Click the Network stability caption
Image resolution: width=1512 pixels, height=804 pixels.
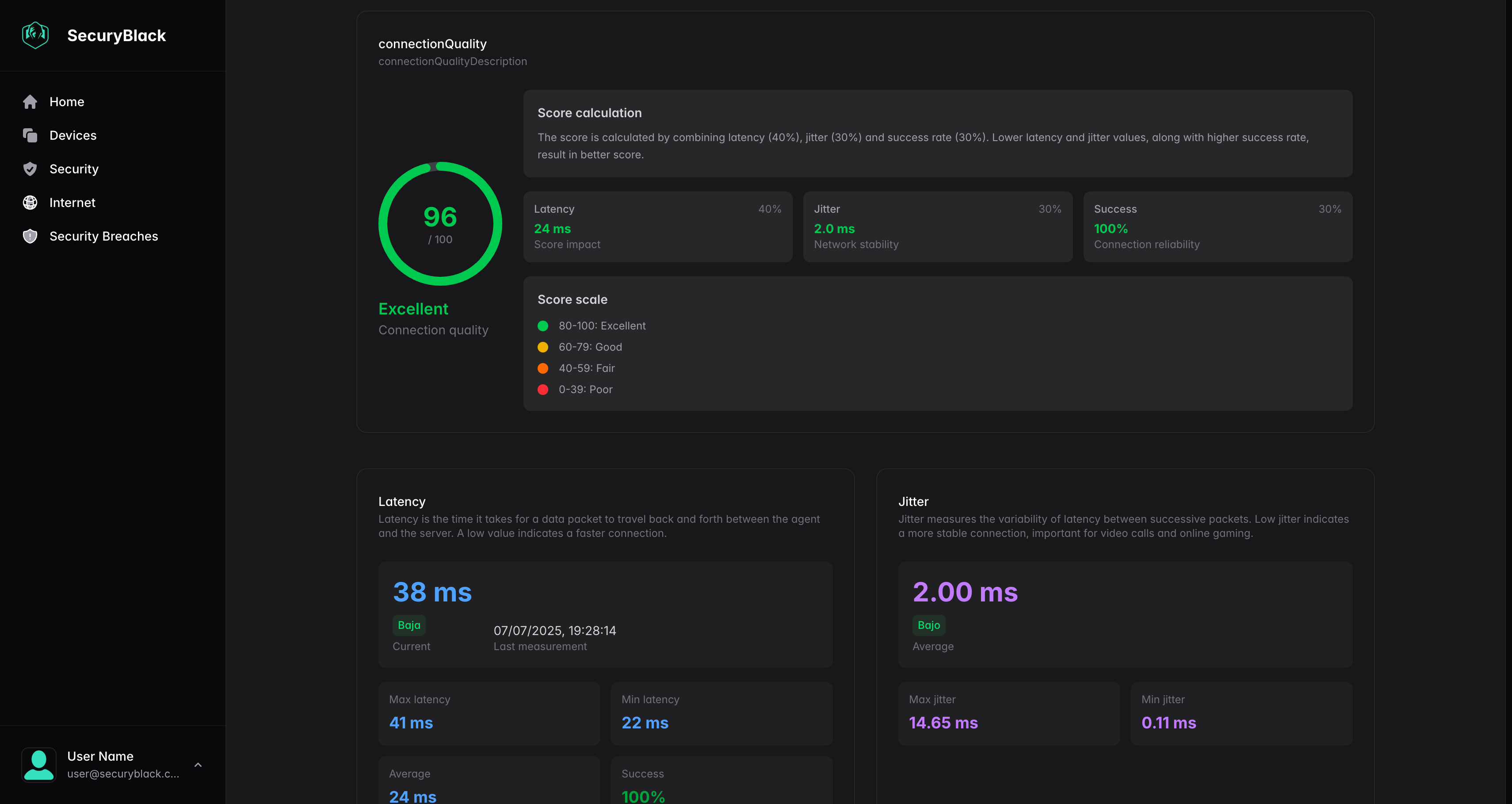(x=856, y=245)
